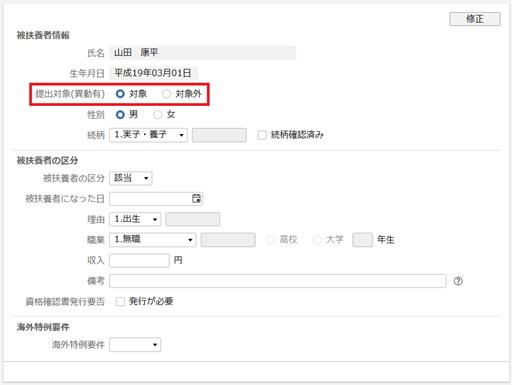Screen dimensions: 512x385
Task: Click the text field beside 続柄 dropdown
Action: coord(219,135)
